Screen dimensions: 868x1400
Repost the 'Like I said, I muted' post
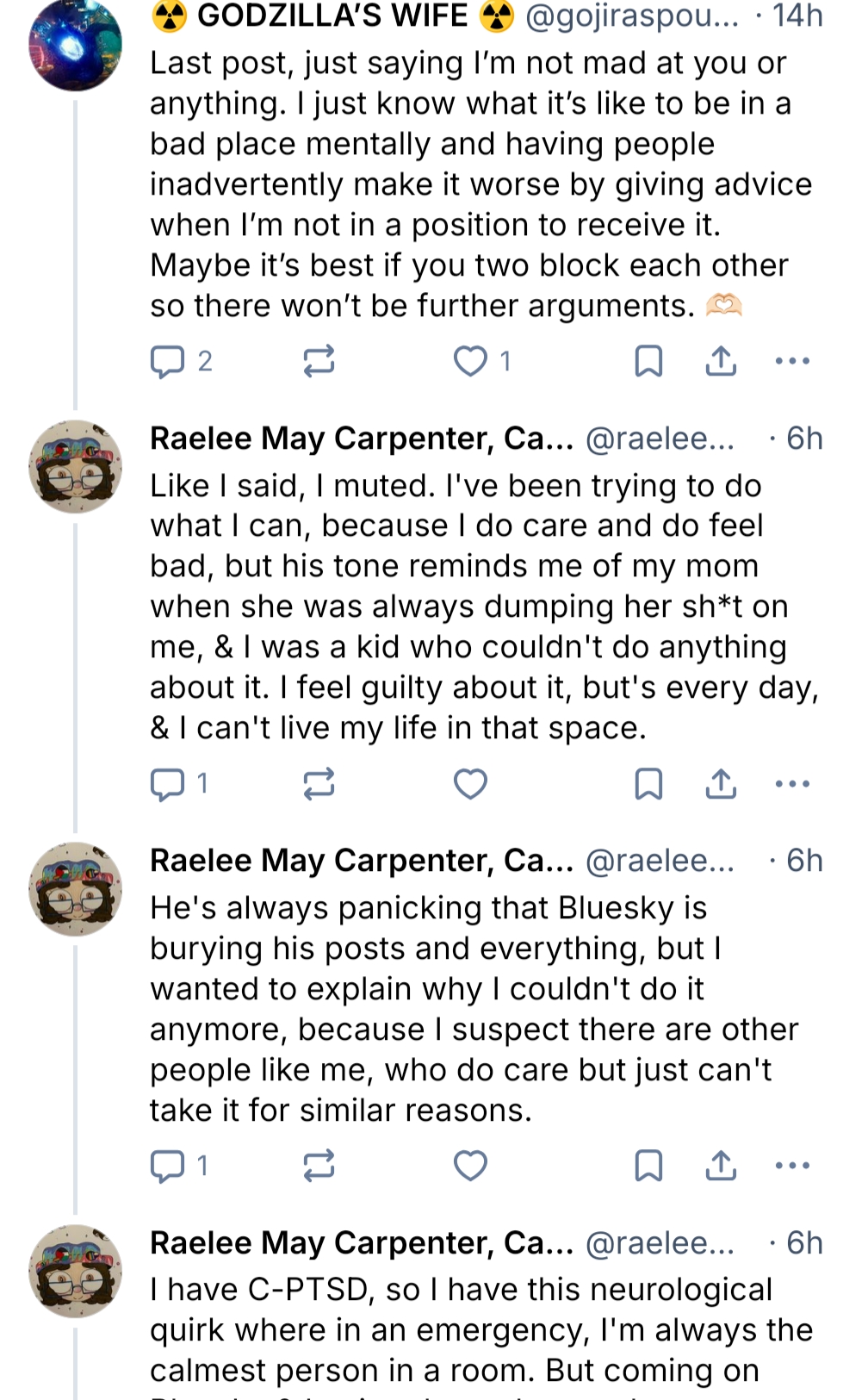(x=319, y=783)
